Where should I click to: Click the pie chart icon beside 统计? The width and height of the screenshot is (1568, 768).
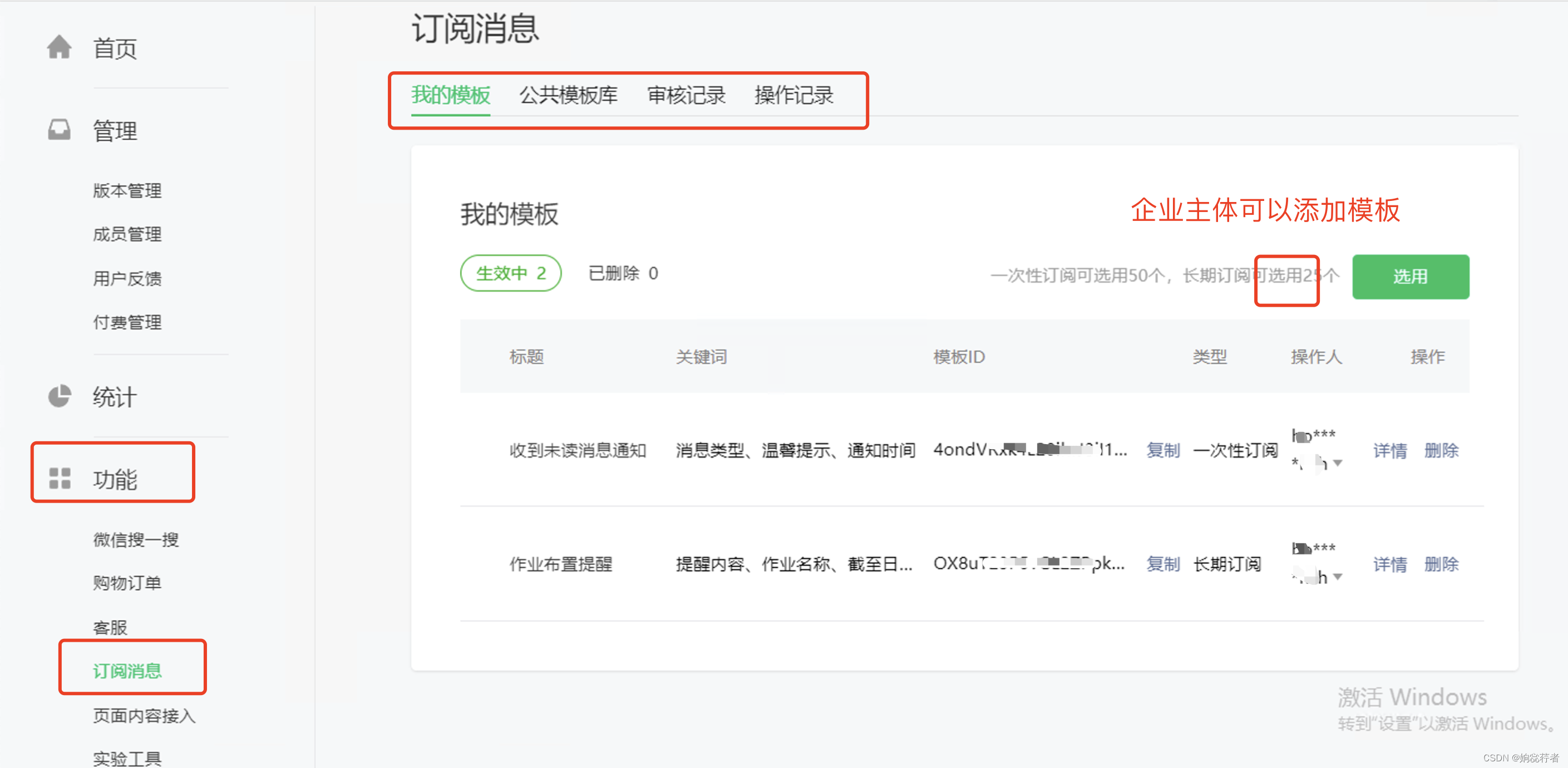[59, 396]
